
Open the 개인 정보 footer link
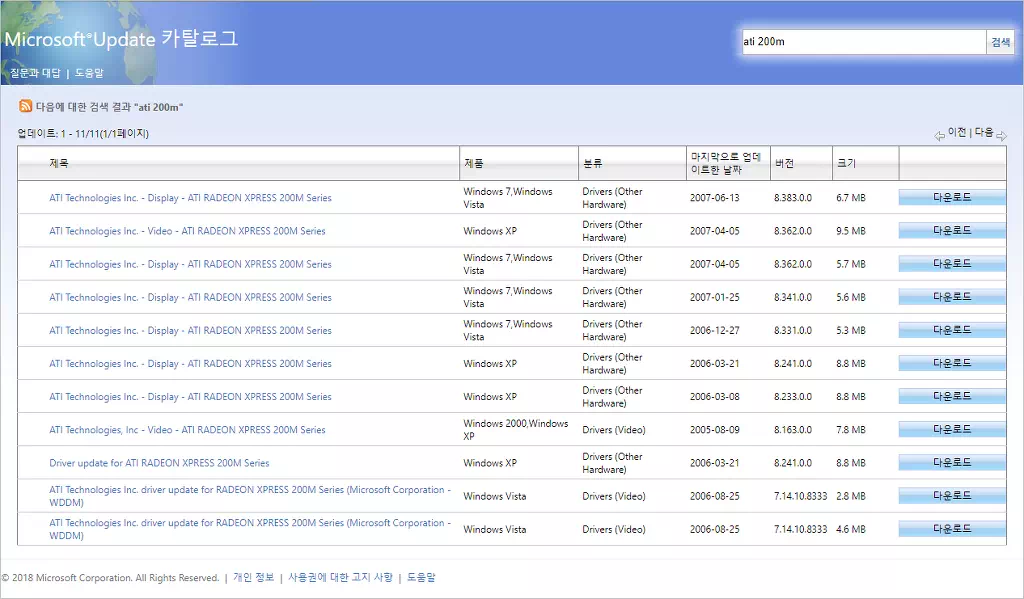coord(254,577)
